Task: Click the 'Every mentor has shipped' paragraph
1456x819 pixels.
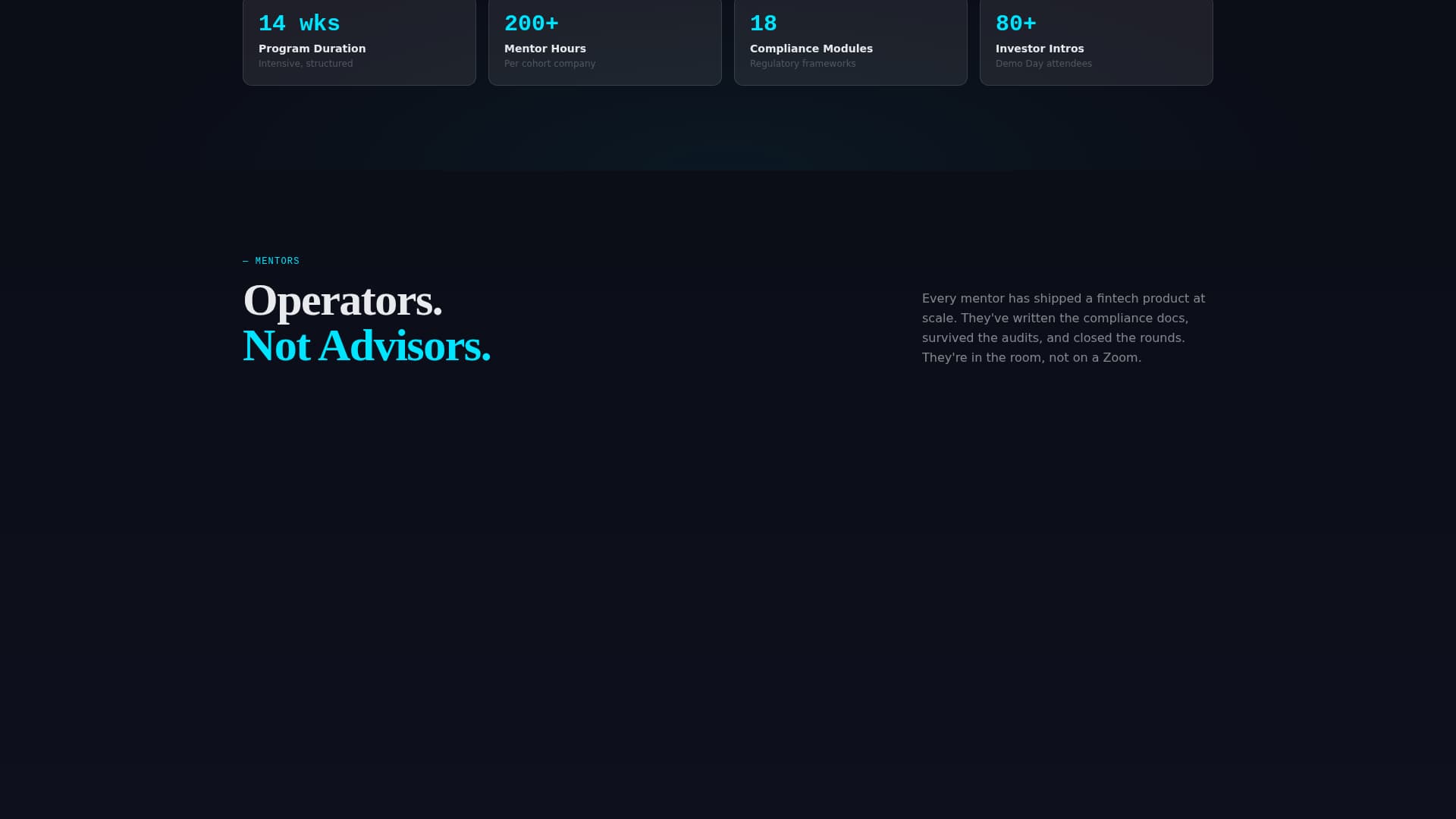Action: pos(1064,328)
